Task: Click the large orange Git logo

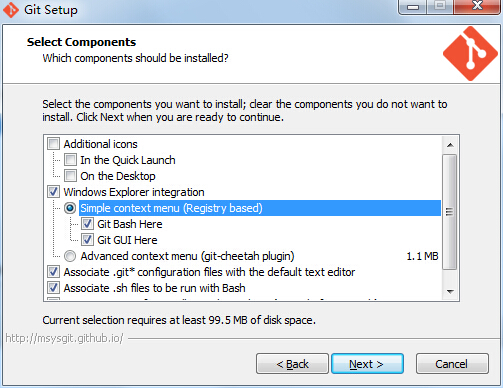Action: point(470,54)
